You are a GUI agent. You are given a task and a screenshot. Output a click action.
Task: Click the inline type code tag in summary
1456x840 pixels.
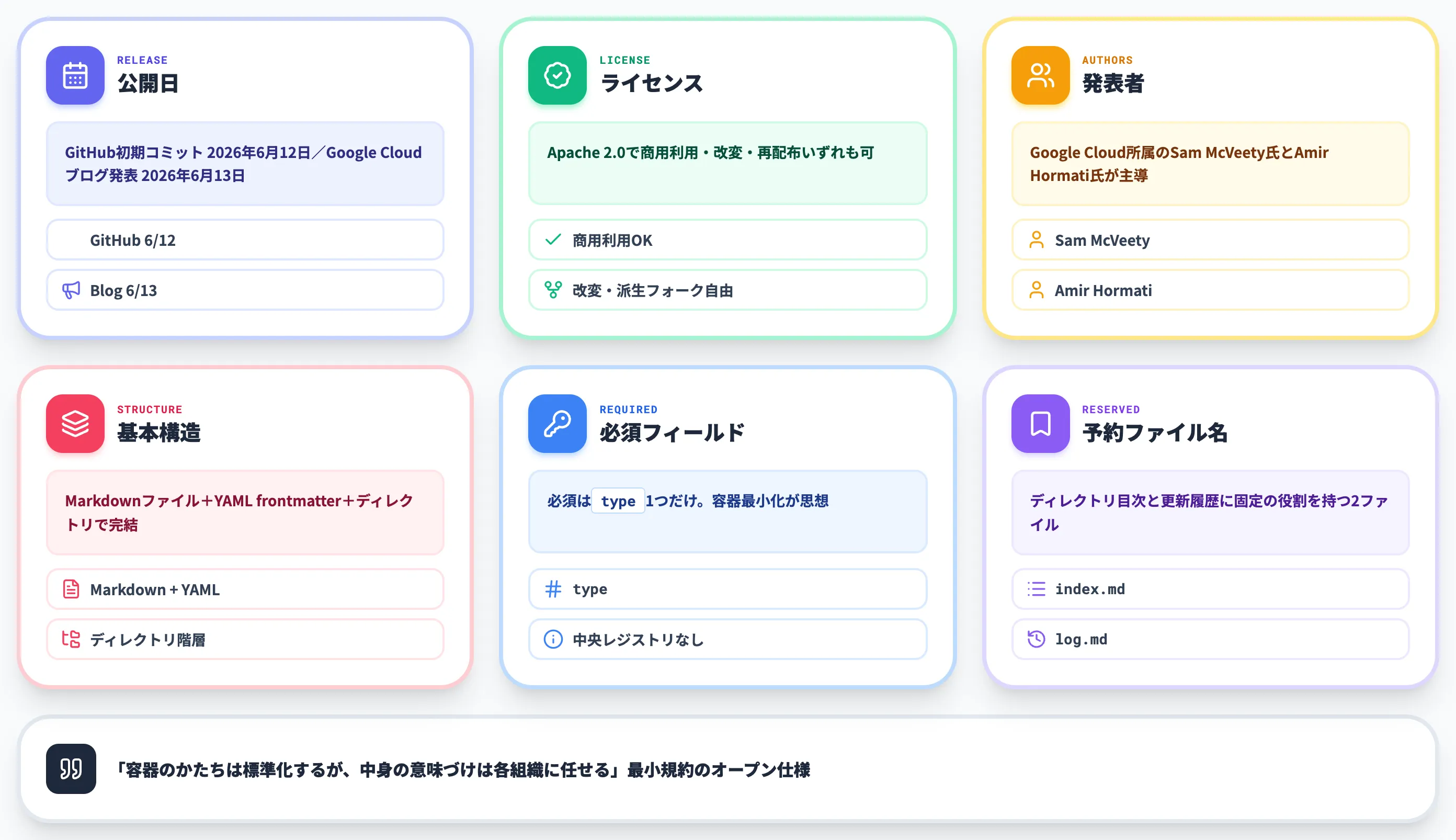[618, 501]
